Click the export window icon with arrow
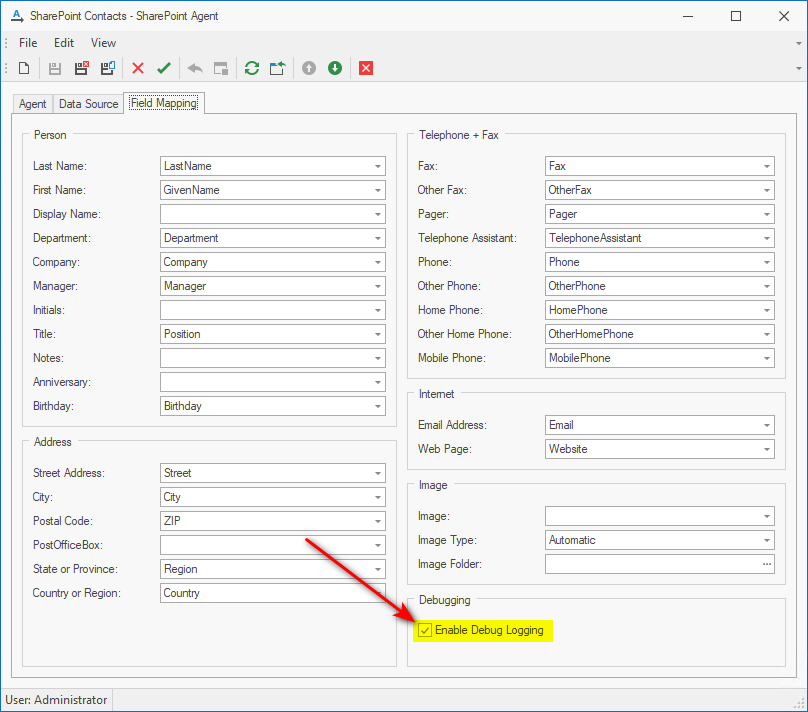Screen dimensions: 808x712 point(278,68)
